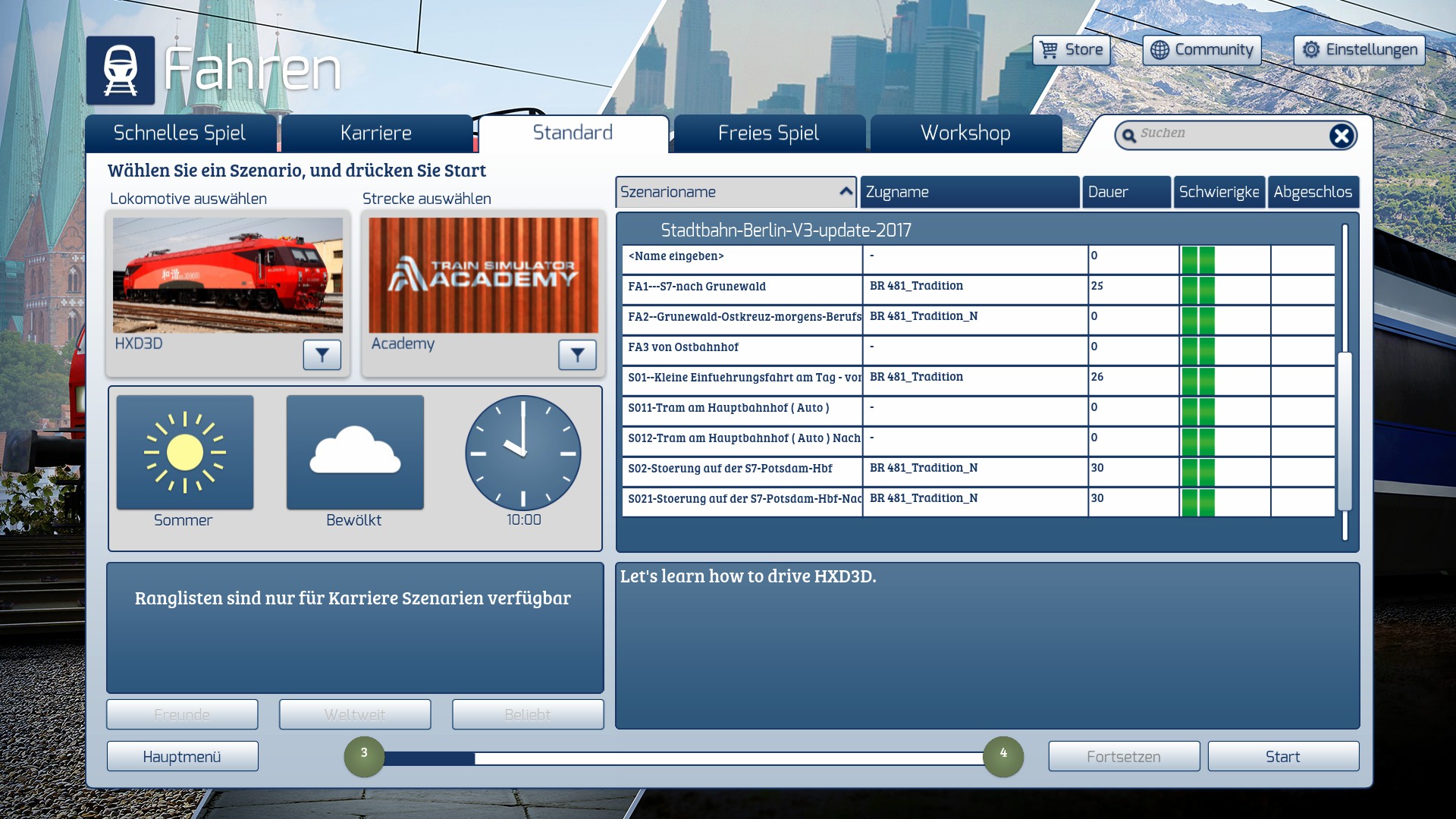This screenshot has height=819, width=1456.
Task: Click the clock start time icon
Action: point(523,453)
